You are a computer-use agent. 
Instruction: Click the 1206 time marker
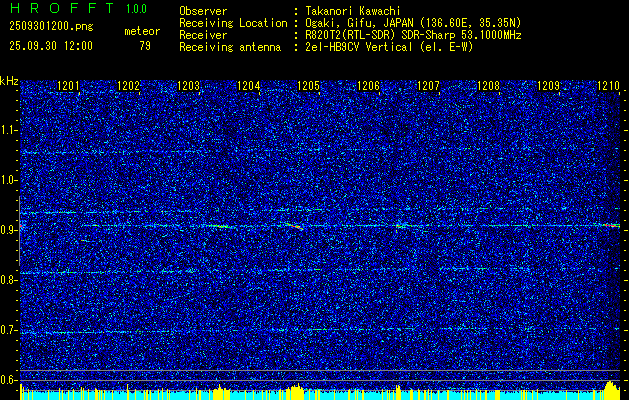pos(368,85)
